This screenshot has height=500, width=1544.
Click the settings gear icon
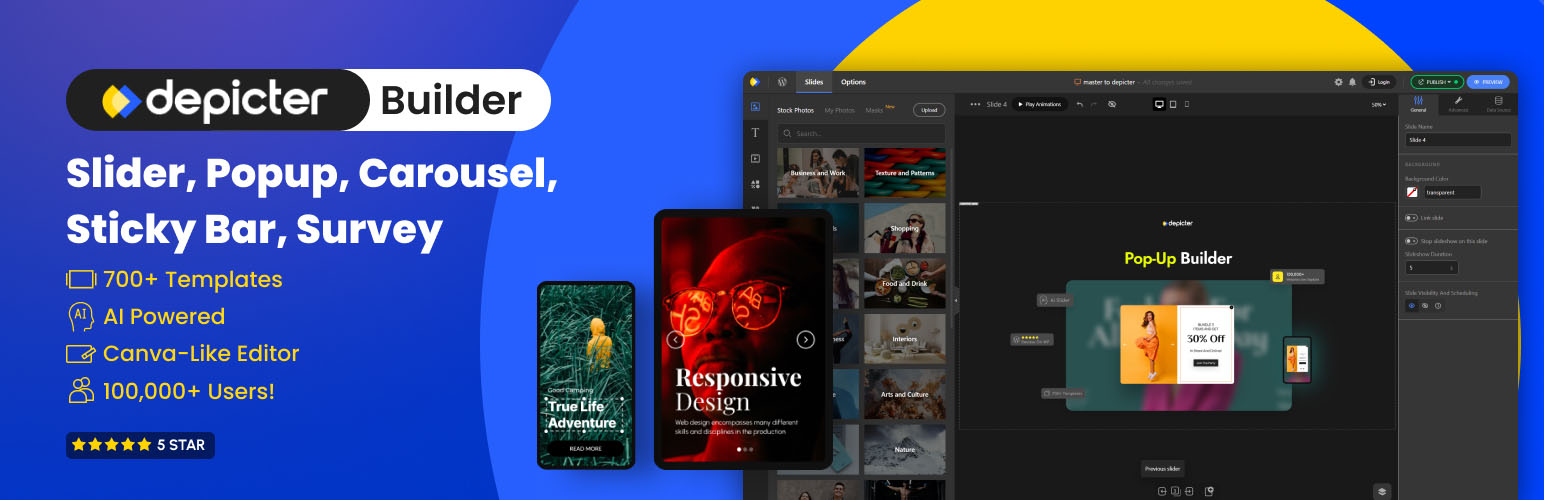(x=1339, y=82)
